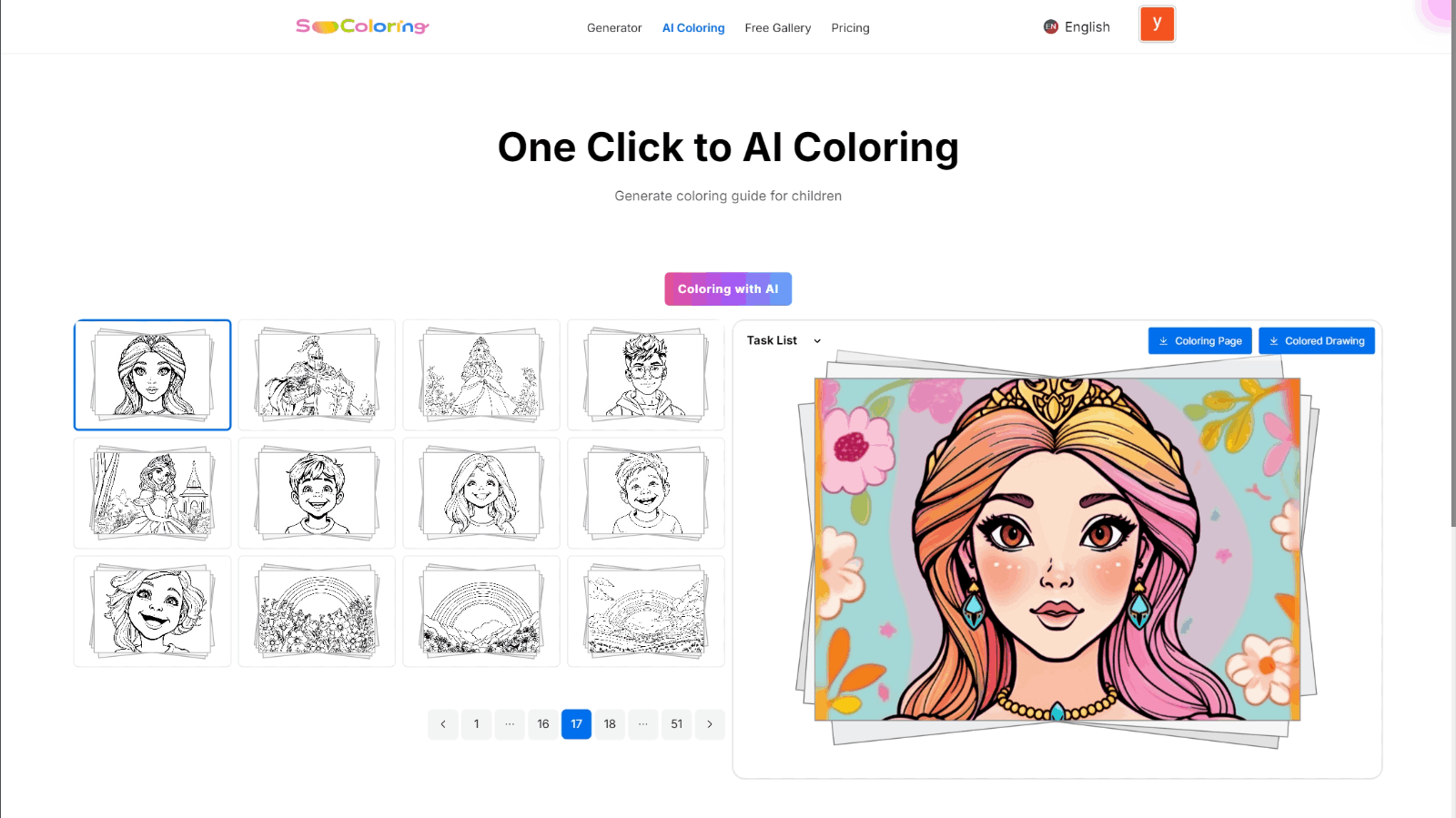Click the colored princess preview image

[x=1057, y=550]
